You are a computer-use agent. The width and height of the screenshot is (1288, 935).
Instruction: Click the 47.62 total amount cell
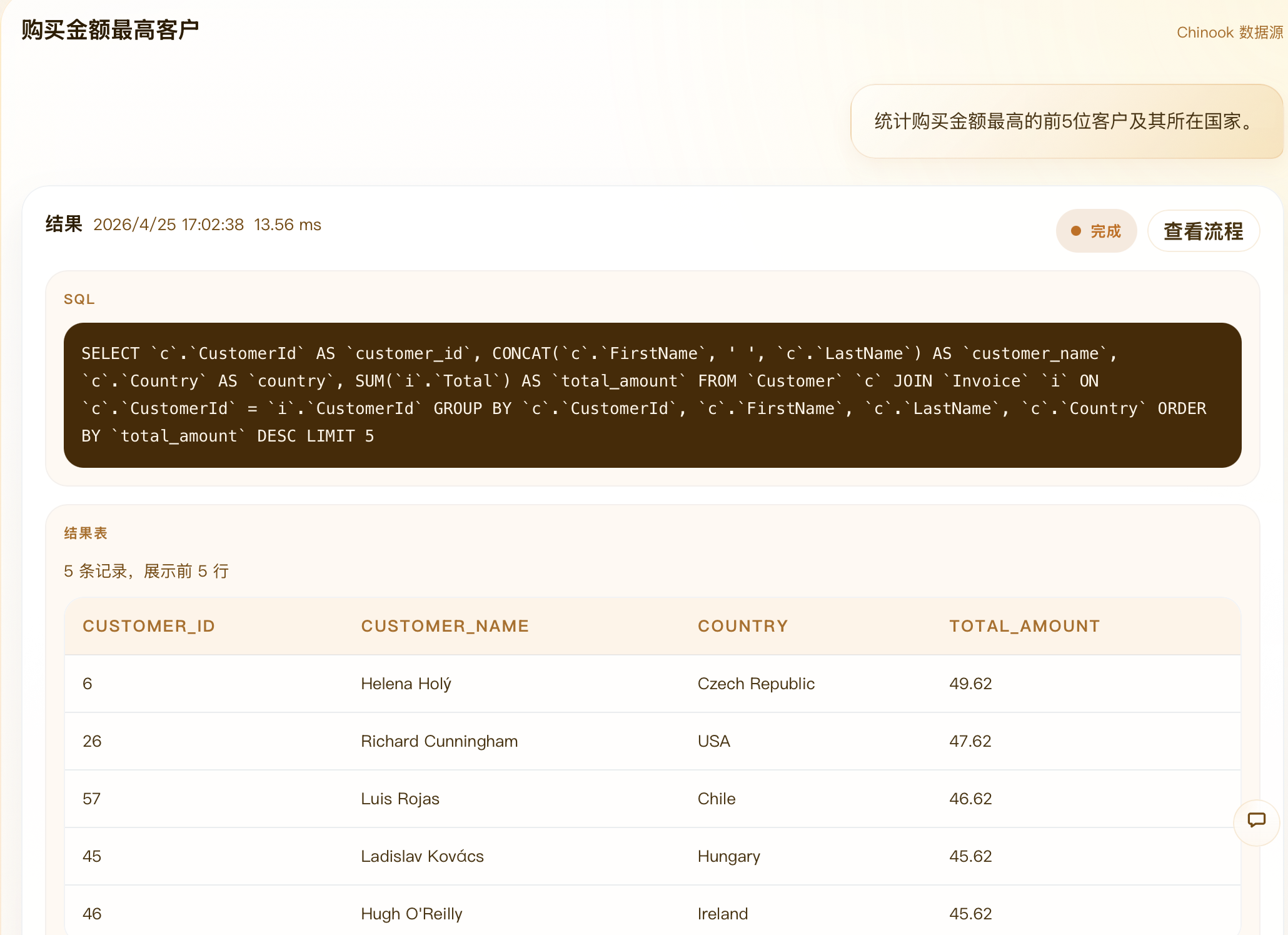coord(970,741)
